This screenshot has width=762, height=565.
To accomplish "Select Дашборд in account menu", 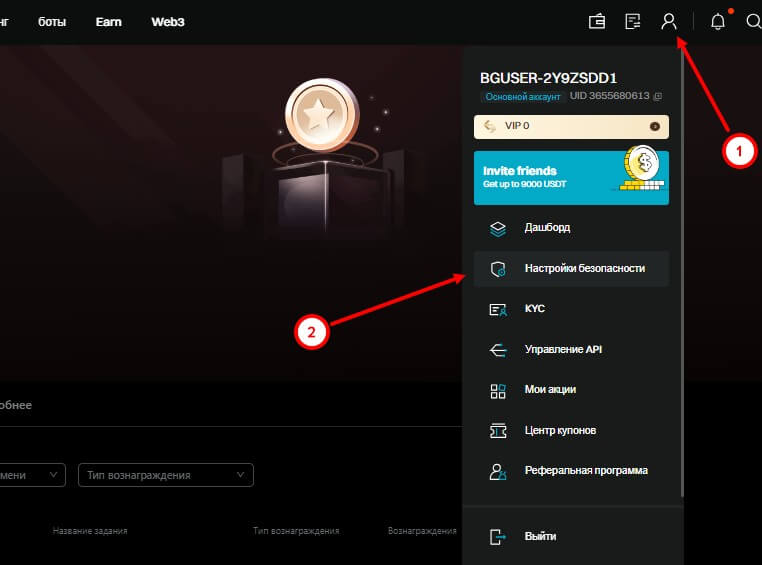I will coord(547,228).
